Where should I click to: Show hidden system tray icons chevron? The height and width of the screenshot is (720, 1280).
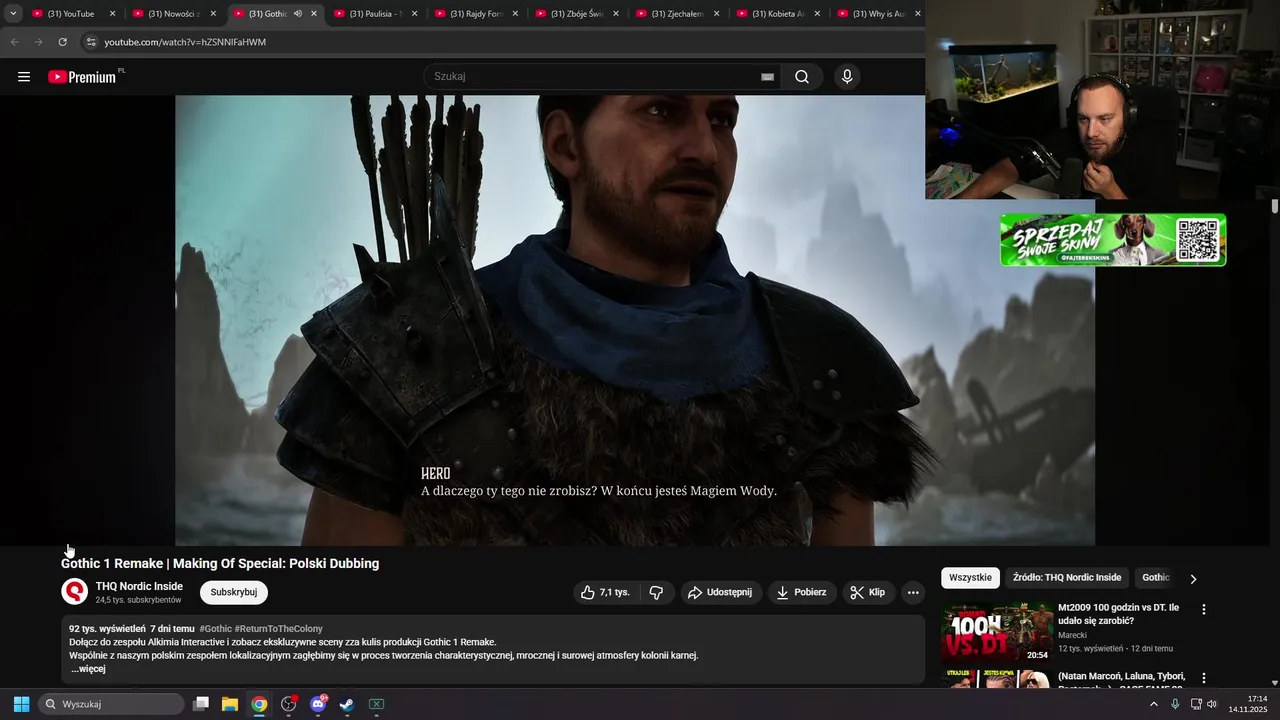point(1153,704)
